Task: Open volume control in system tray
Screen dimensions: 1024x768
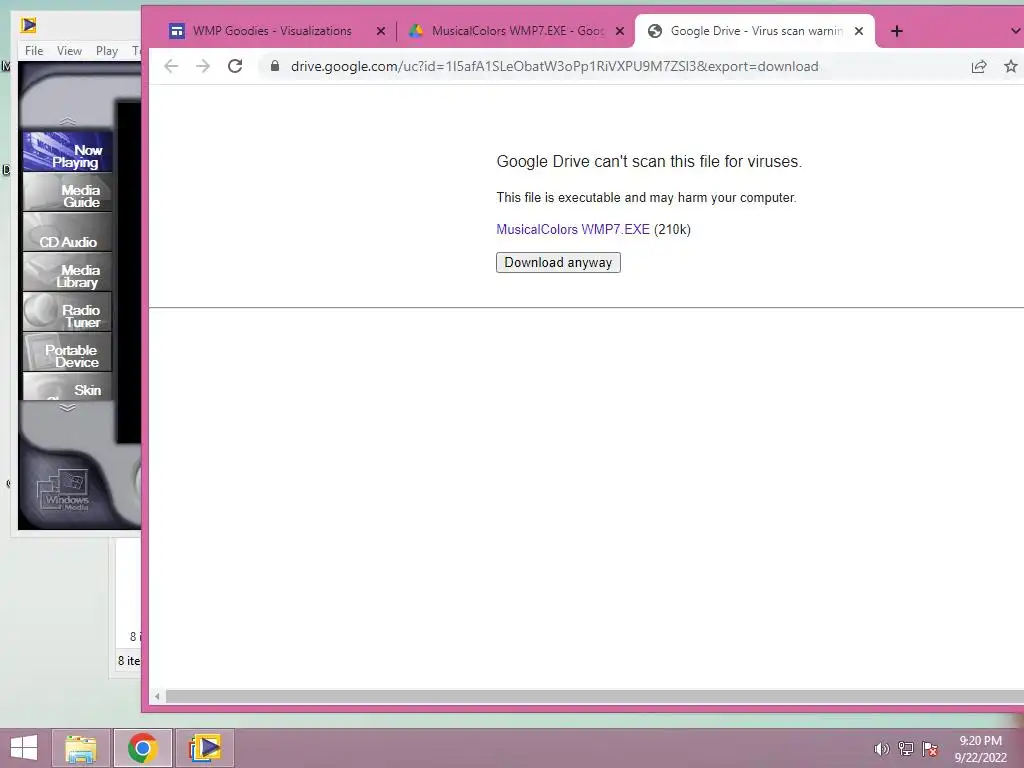Action: pyautogui.click(x=881, y=749)
